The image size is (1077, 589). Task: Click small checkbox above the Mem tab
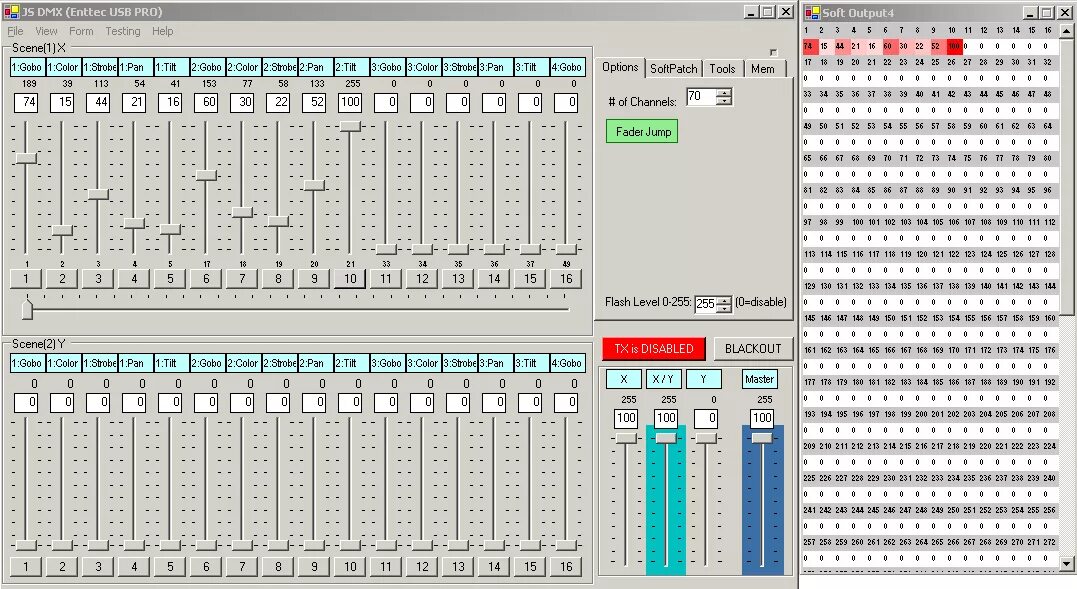click(773, 52)
